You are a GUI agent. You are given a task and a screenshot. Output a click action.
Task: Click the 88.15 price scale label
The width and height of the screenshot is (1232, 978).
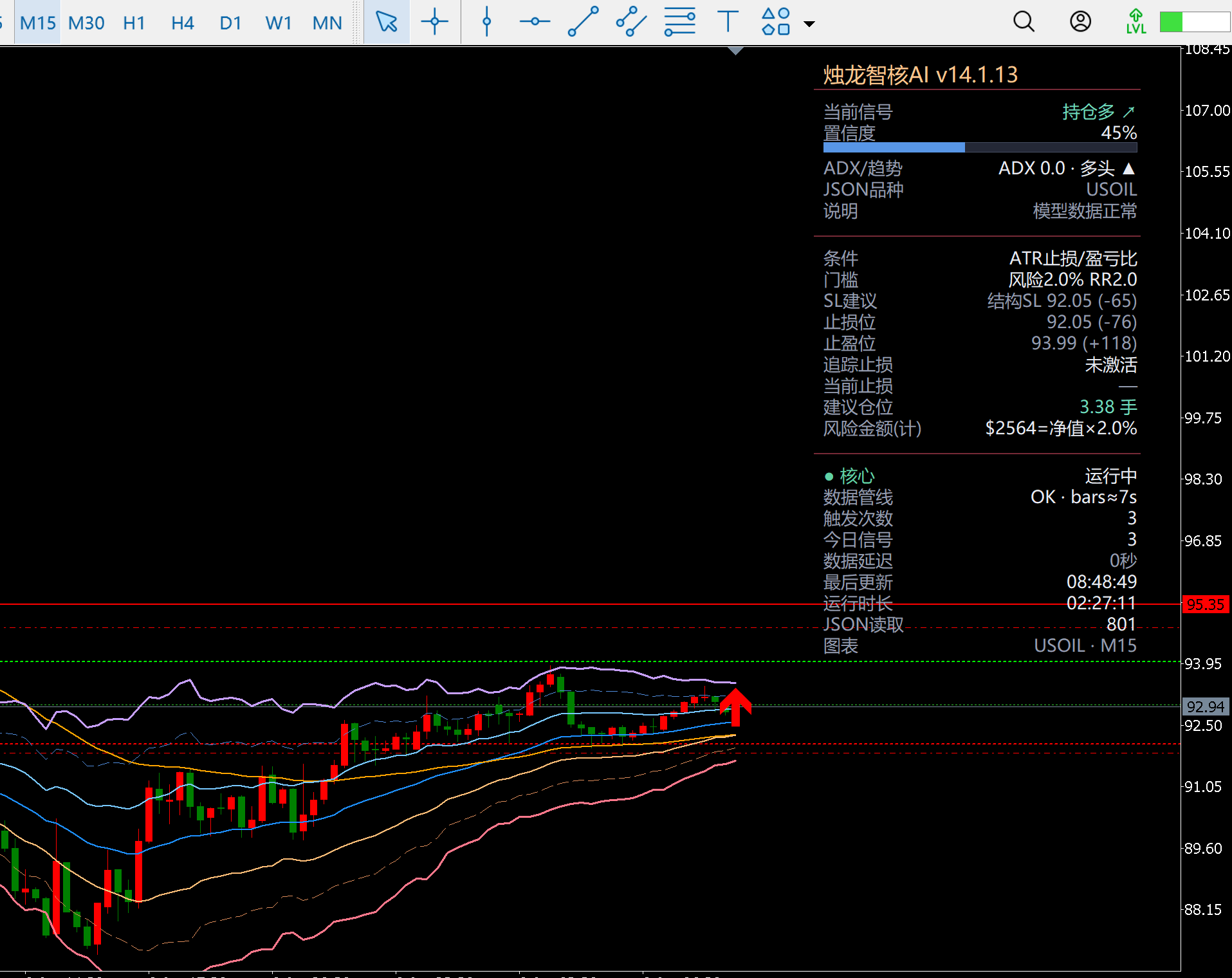click(x=1203, y=910)
